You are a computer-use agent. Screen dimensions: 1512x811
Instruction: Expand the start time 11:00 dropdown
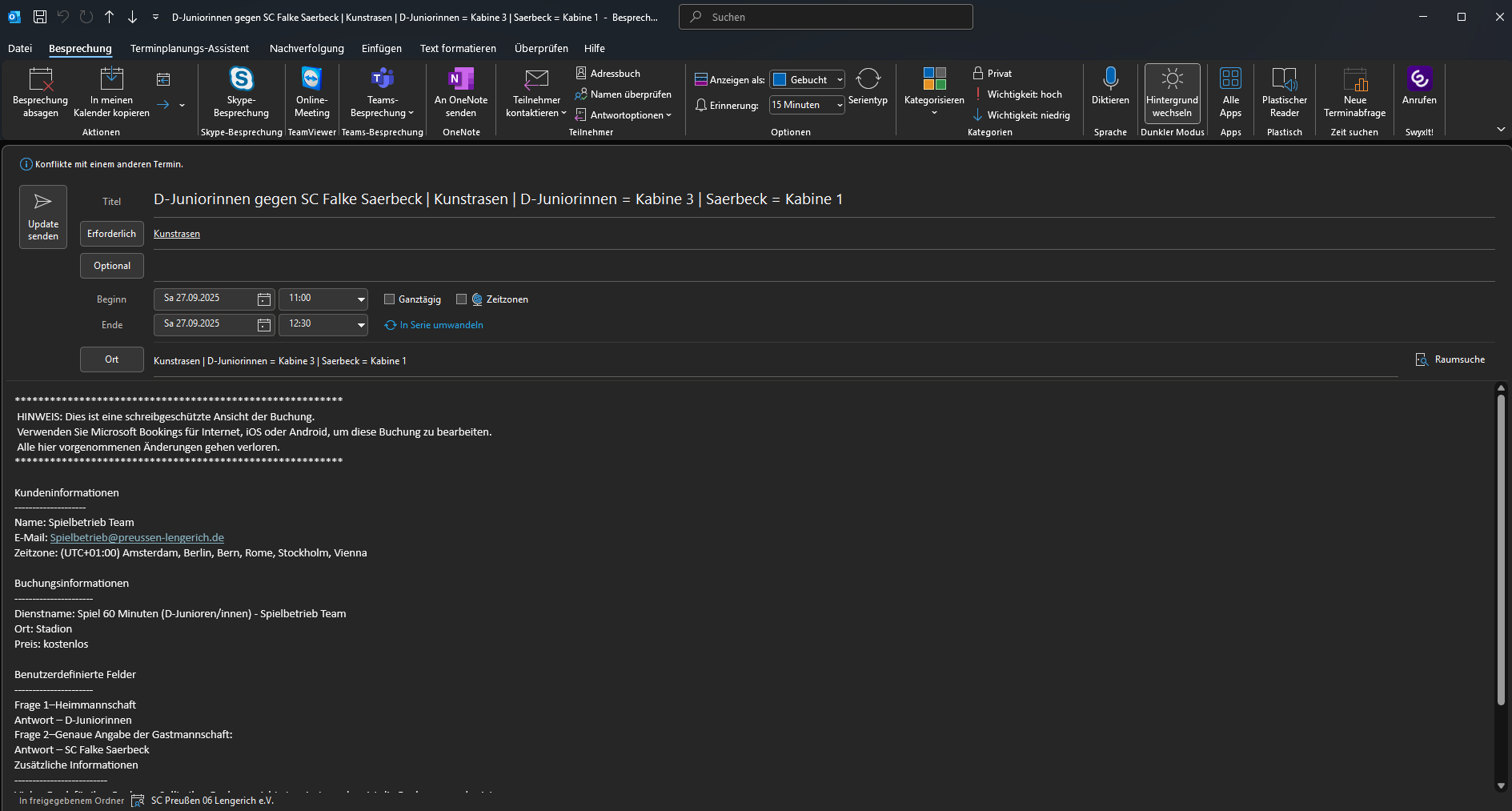tap(361, 299)
